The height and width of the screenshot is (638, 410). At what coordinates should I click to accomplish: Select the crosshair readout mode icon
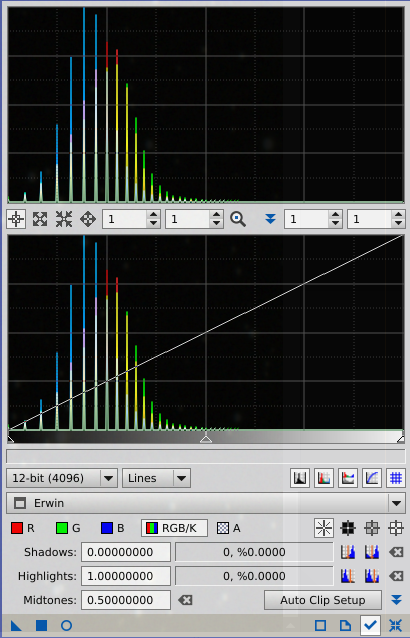pyautogui.click(x=16, y=219)
